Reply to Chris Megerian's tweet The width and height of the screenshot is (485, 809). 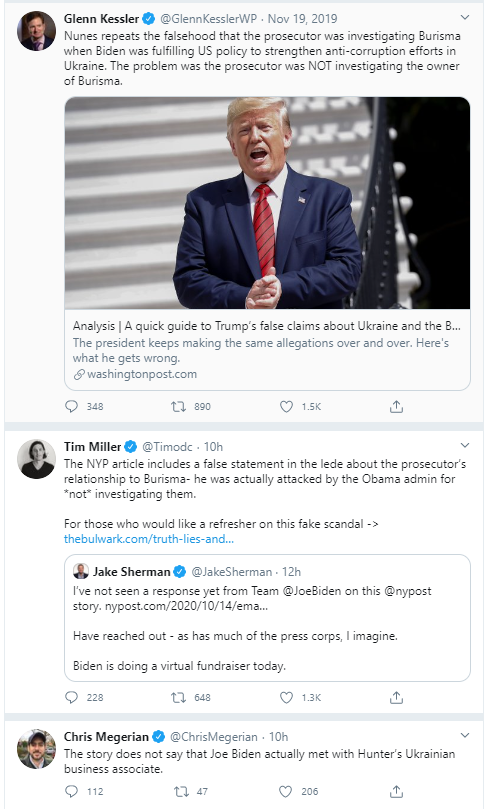(71, 791)
